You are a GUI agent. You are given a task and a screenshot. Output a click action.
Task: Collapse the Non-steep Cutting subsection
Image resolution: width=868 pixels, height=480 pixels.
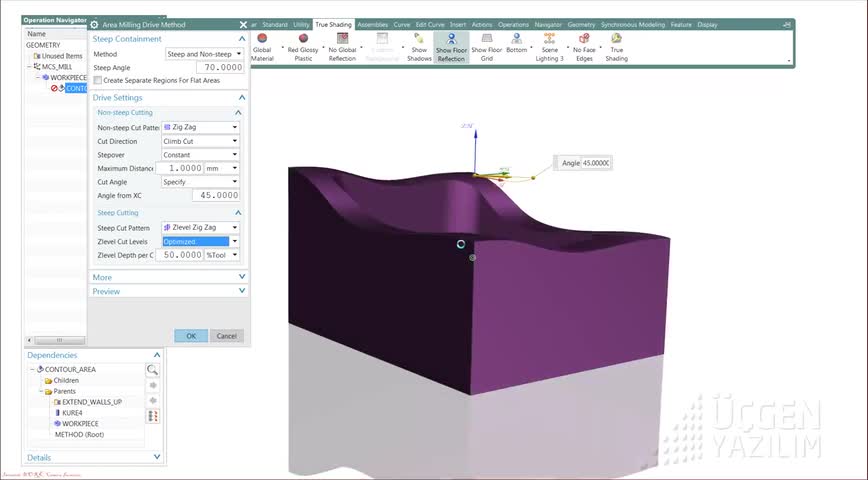coord(238,112)
